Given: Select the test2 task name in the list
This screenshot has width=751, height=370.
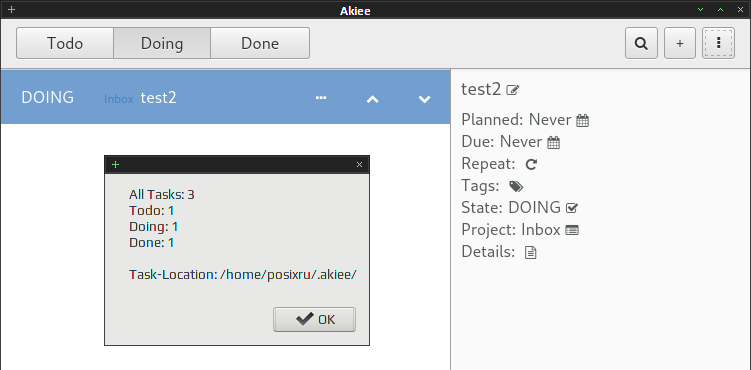Looking at the screenshot, I should click(159, 98).
